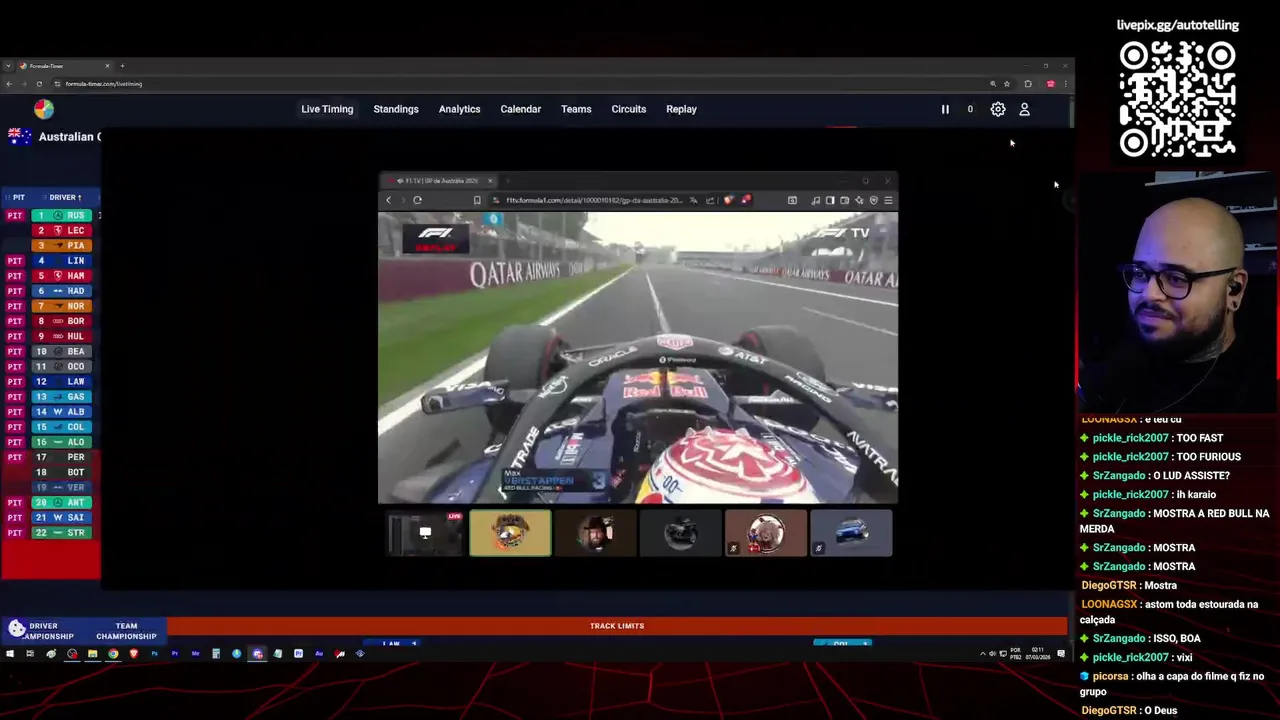Go to the Analytics tab
Screen dimensions: 1280x720
tap(459, 109)
